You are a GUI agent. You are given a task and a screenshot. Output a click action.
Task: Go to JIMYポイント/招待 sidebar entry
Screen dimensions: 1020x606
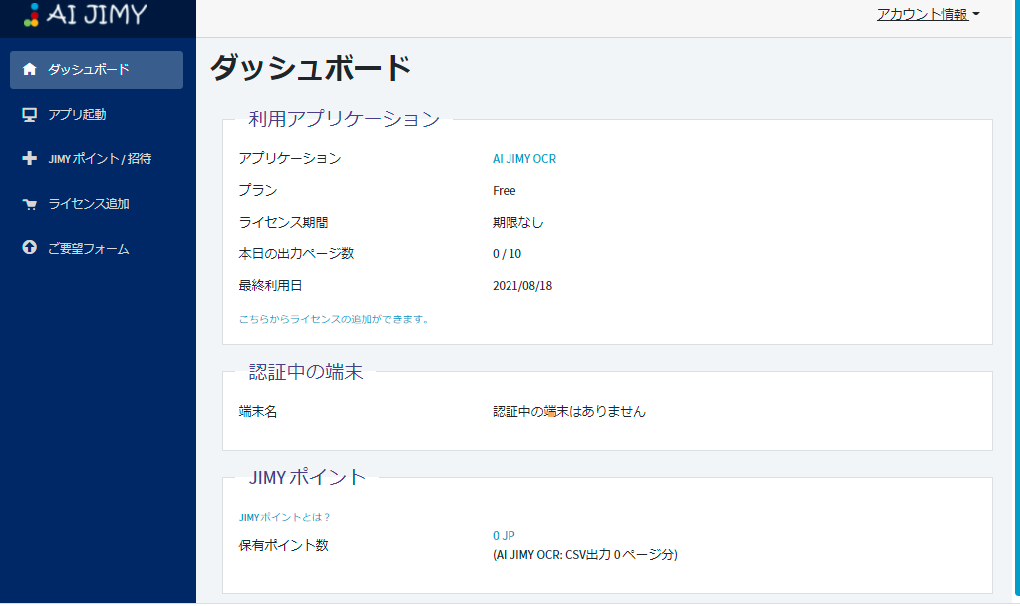(x=96, y=159)
